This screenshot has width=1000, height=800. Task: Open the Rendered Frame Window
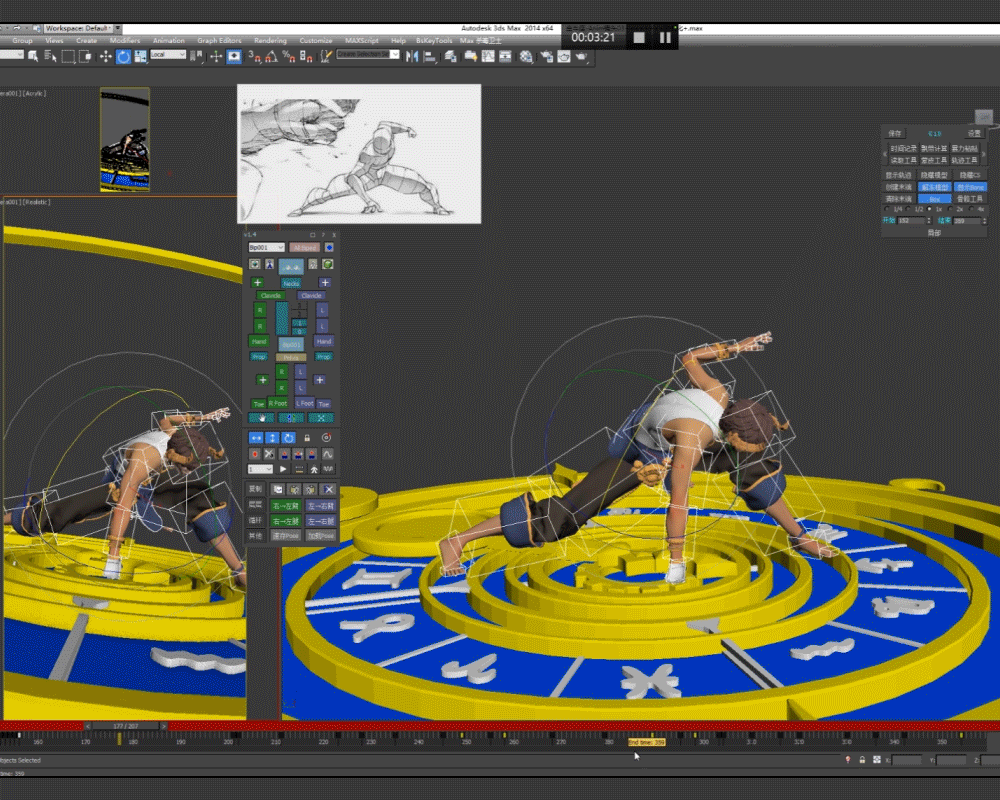point(564,56)
